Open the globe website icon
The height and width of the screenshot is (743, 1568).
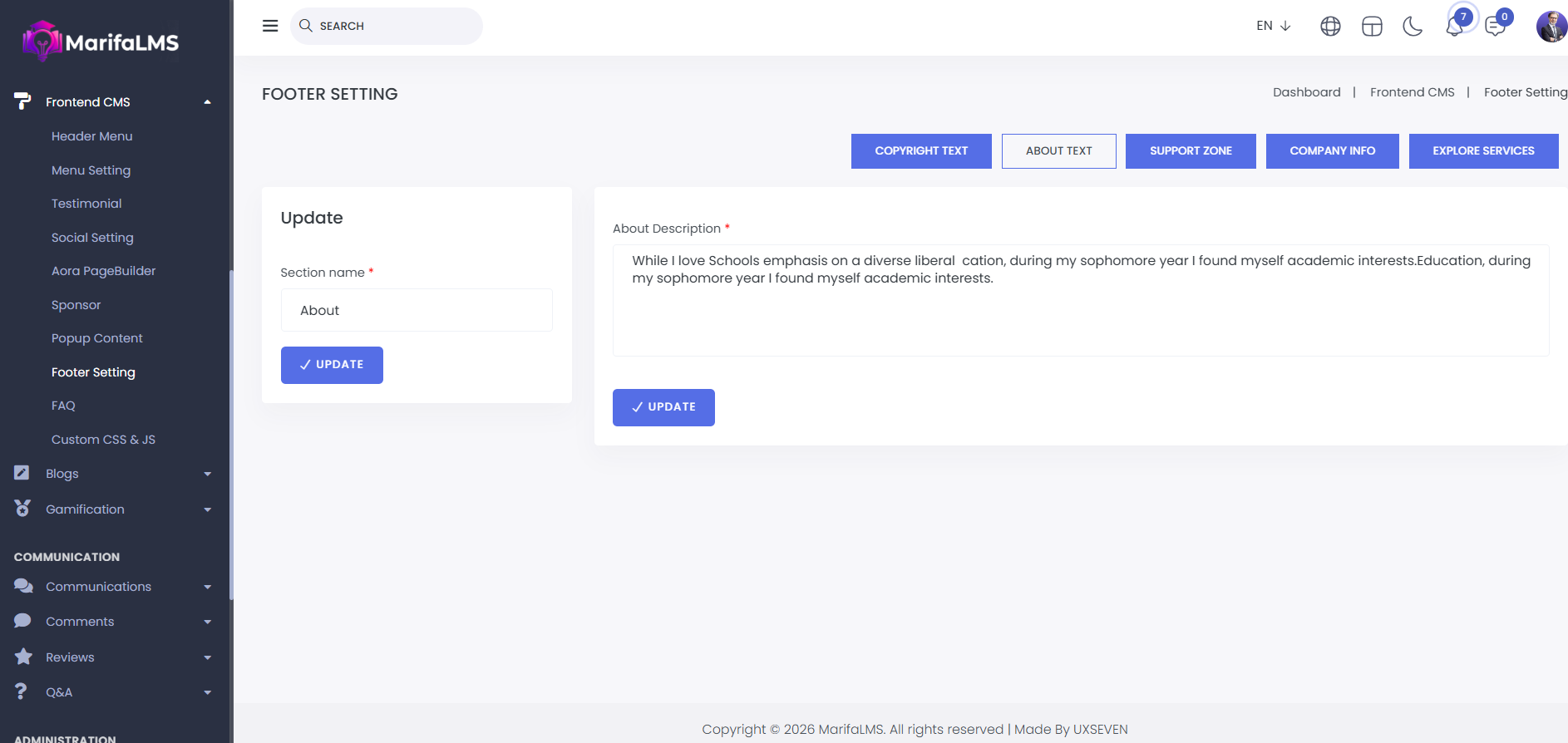pyautogui.click(x=1330, y=27)
